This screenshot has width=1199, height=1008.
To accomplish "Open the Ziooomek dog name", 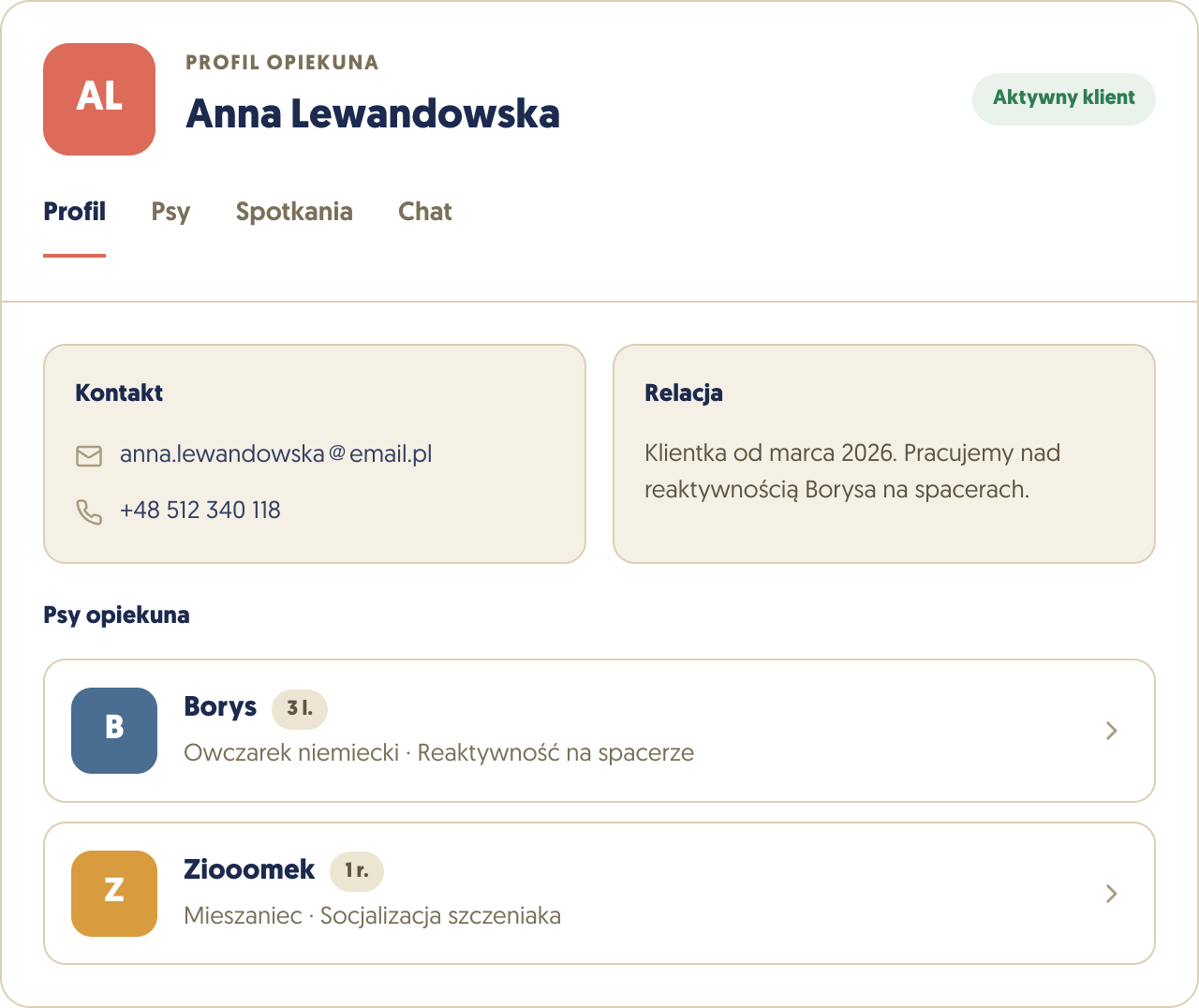I will point(249,869).
